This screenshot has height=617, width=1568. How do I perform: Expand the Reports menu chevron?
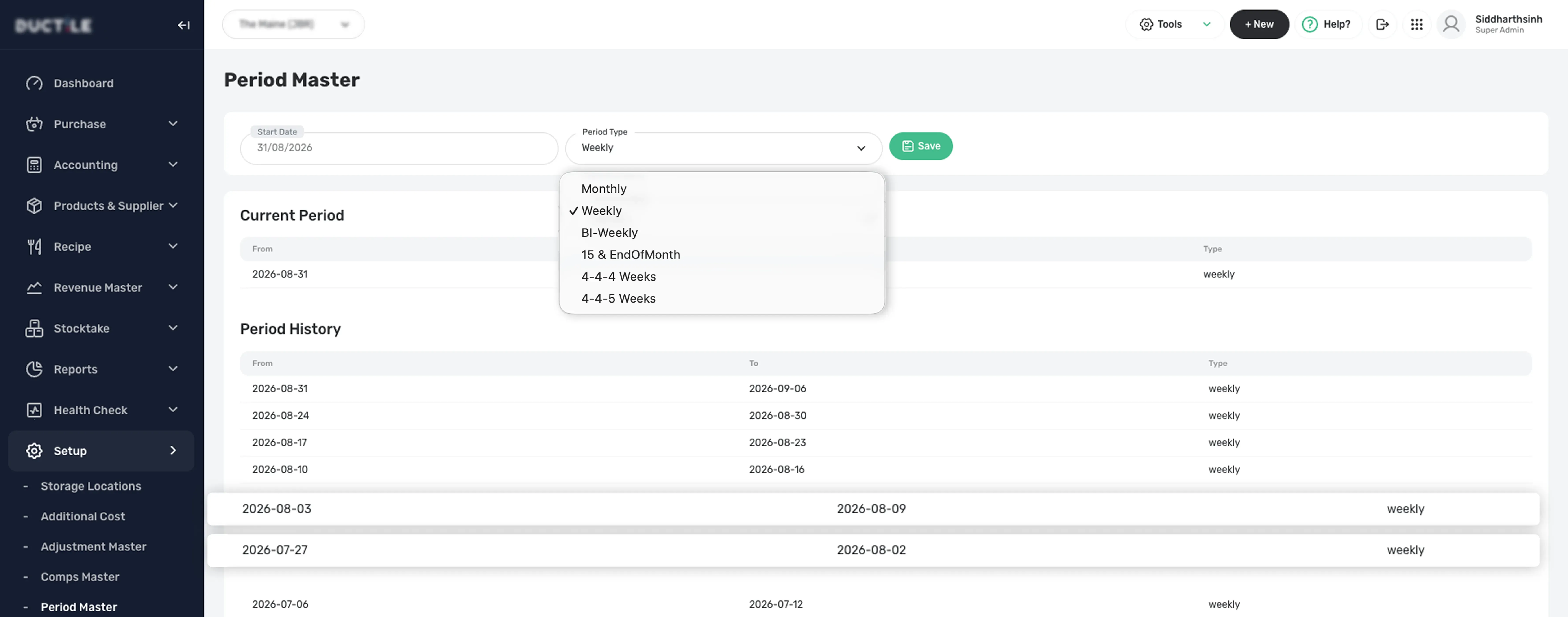[x=173, y=368]
